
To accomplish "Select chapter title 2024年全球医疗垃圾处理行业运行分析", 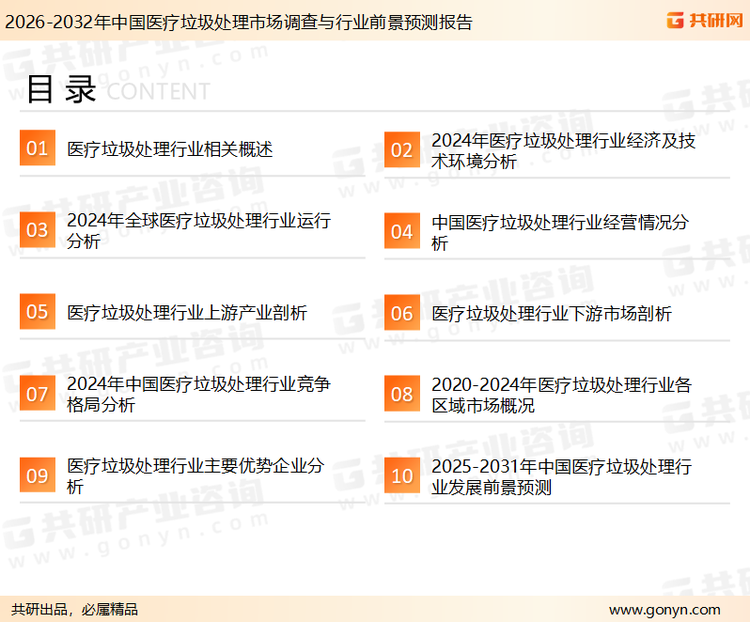I will point(199,231).
